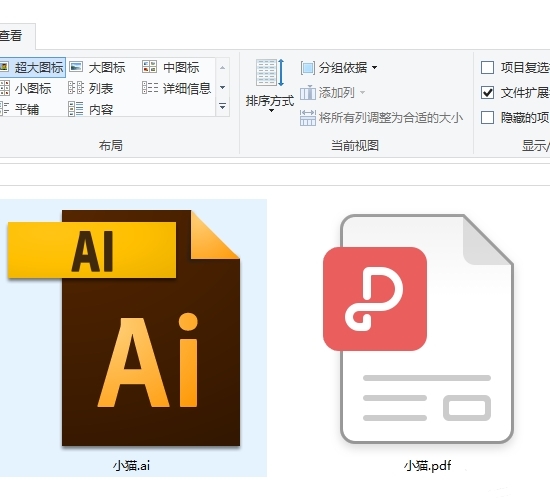The height and width of the screenshot is (504, 550).
Task: Select 大图标 layout option
Action: 97,68
